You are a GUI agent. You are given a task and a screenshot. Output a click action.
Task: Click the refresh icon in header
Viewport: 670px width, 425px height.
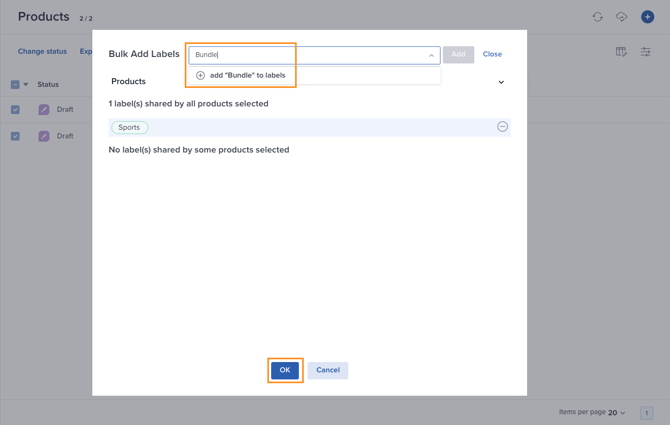(x=597, y=17)
